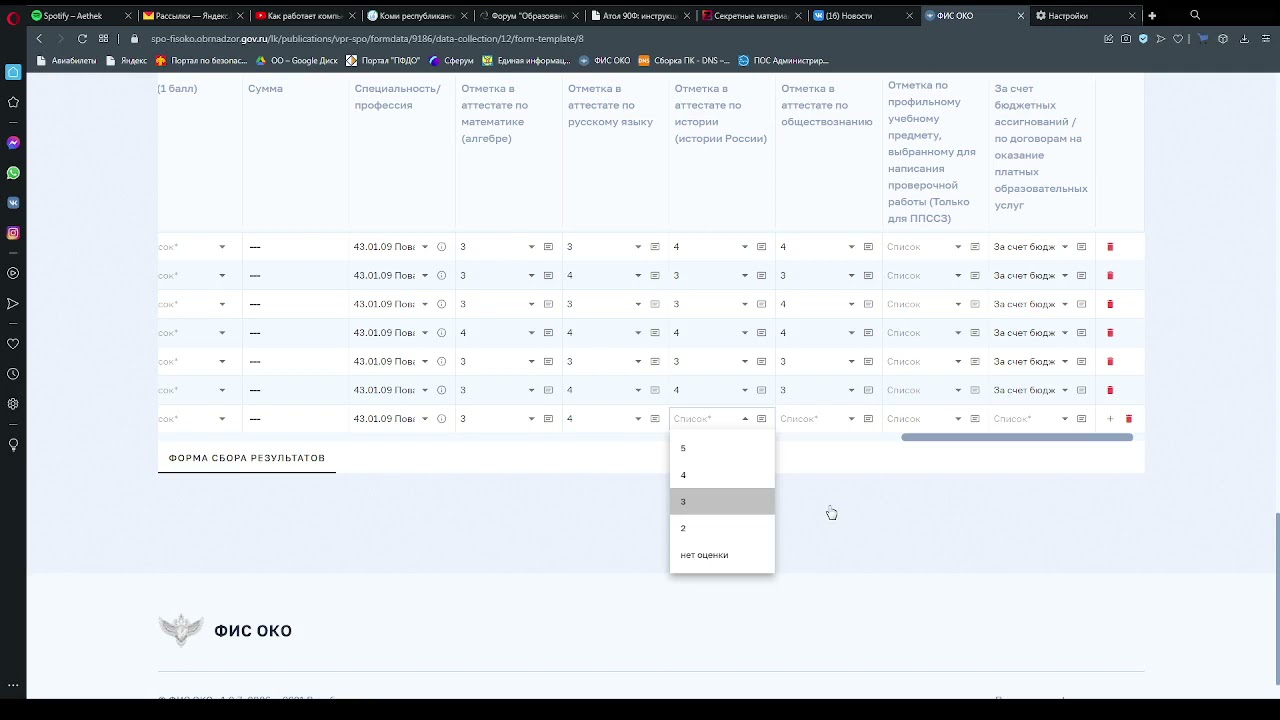The width and height of the screenshot is (1280, 720).
Task: Switch to the Настройки browser tab
Action: [x=1085, y=16]
